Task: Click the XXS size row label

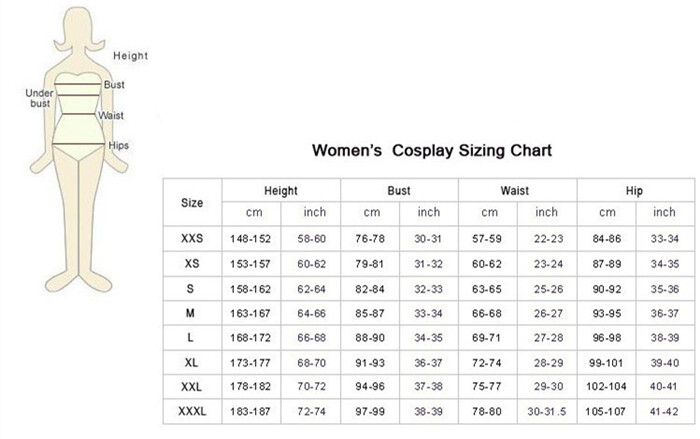Action: (192, 239)
